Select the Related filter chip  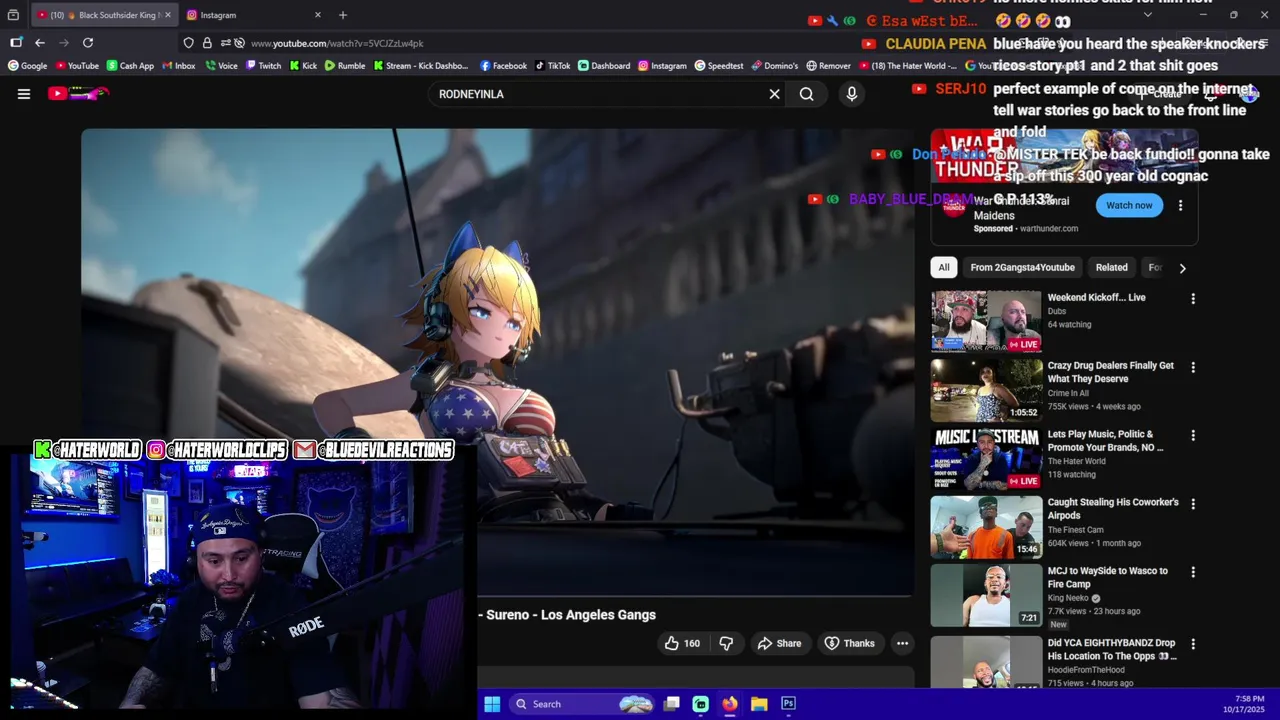[1111, 267]
